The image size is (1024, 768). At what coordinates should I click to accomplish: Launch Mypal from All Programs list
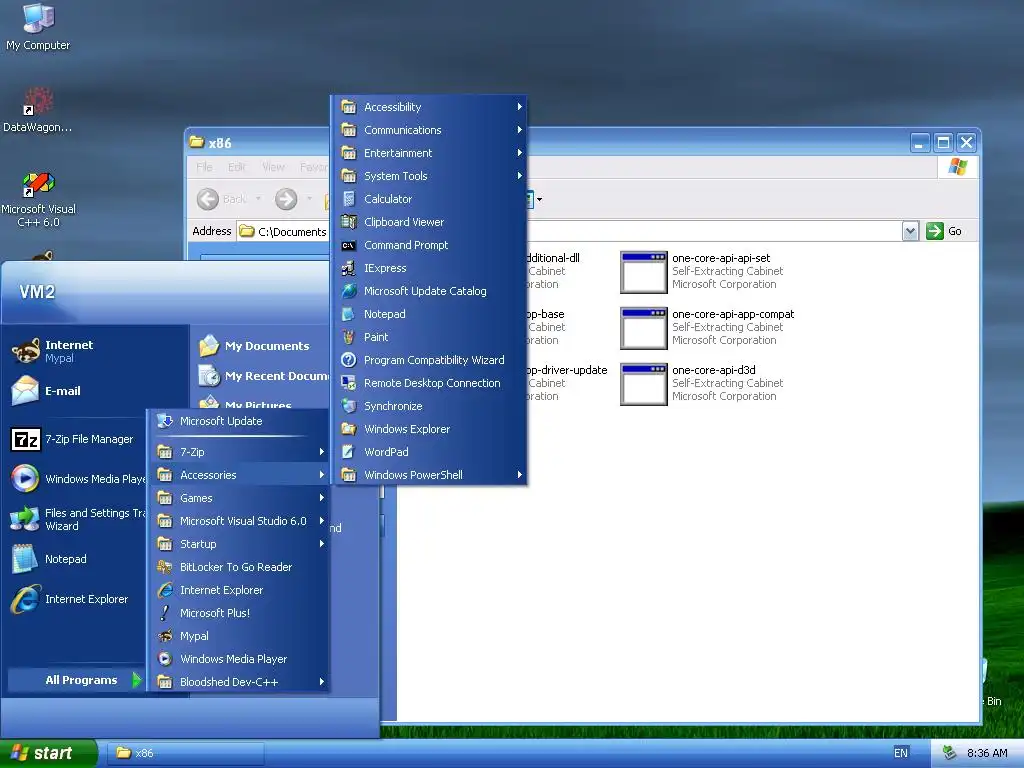pos(239,636)
